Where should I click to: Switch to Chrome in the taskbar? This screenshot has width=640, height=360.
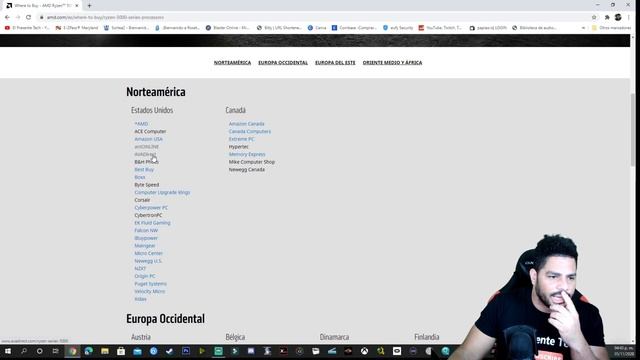(73, 351)
